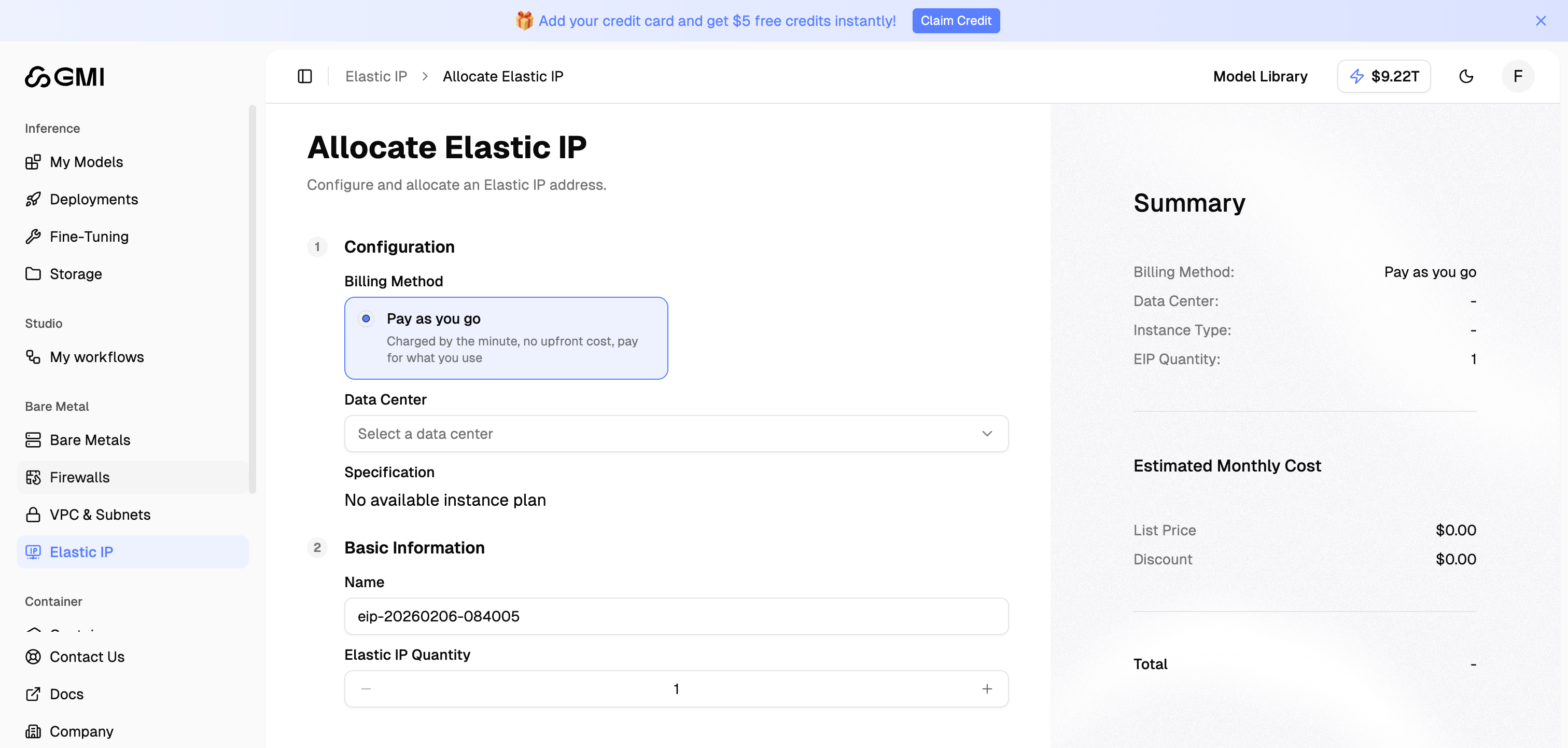Open the Model Library menu
This screenshot has width=1568, height=748.
click(x=1260, y=76)
